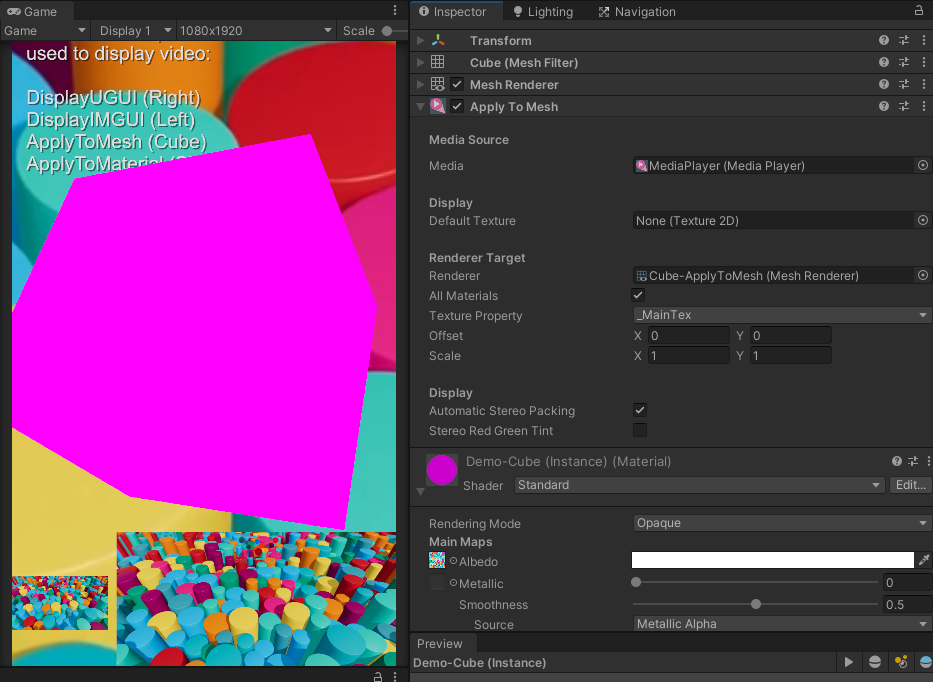Click the Edit button next to Shader

[x=910, y=485]
